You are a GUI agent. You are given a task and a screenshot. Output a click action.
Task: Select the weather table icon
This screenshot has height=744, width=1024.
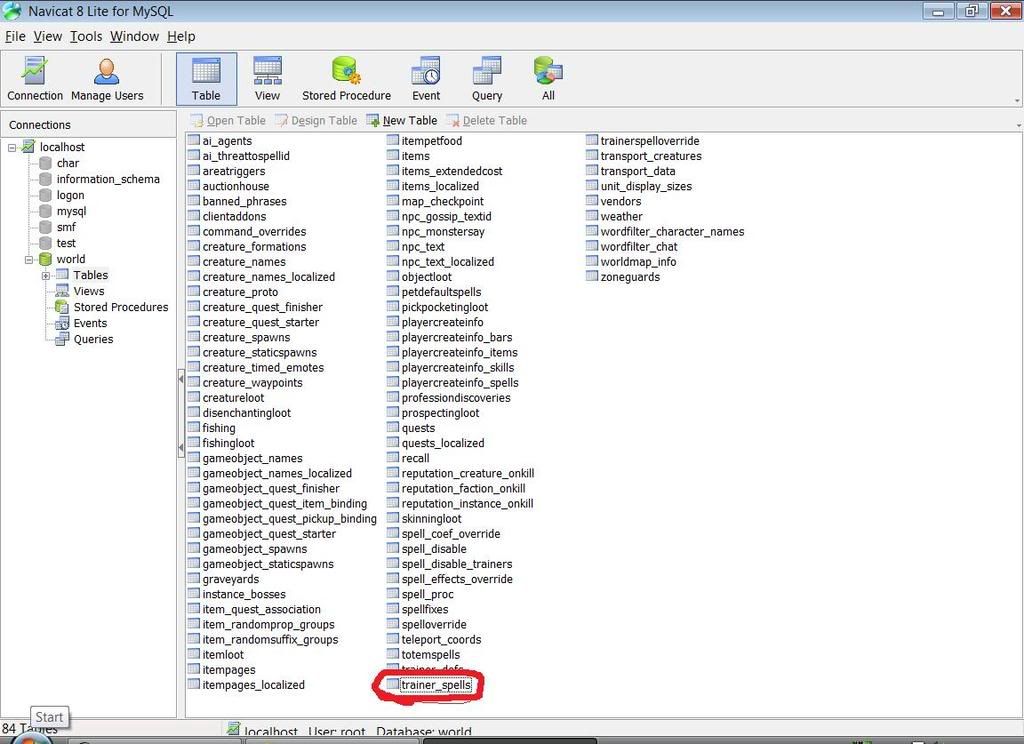tap(592, 216)
